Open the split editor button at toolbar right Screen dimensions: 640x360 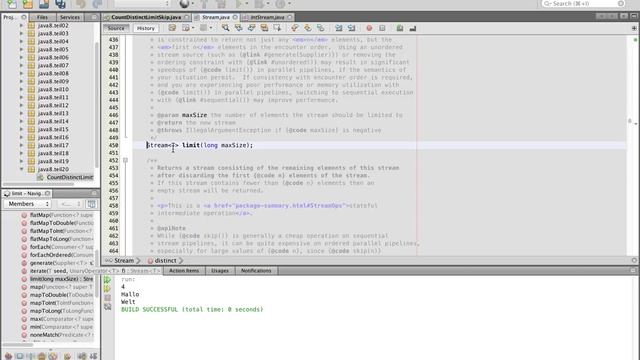(633, 28)
